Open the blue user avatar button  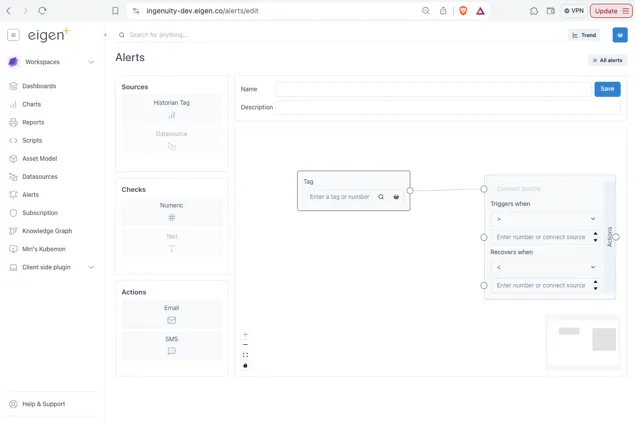(620, 35)
